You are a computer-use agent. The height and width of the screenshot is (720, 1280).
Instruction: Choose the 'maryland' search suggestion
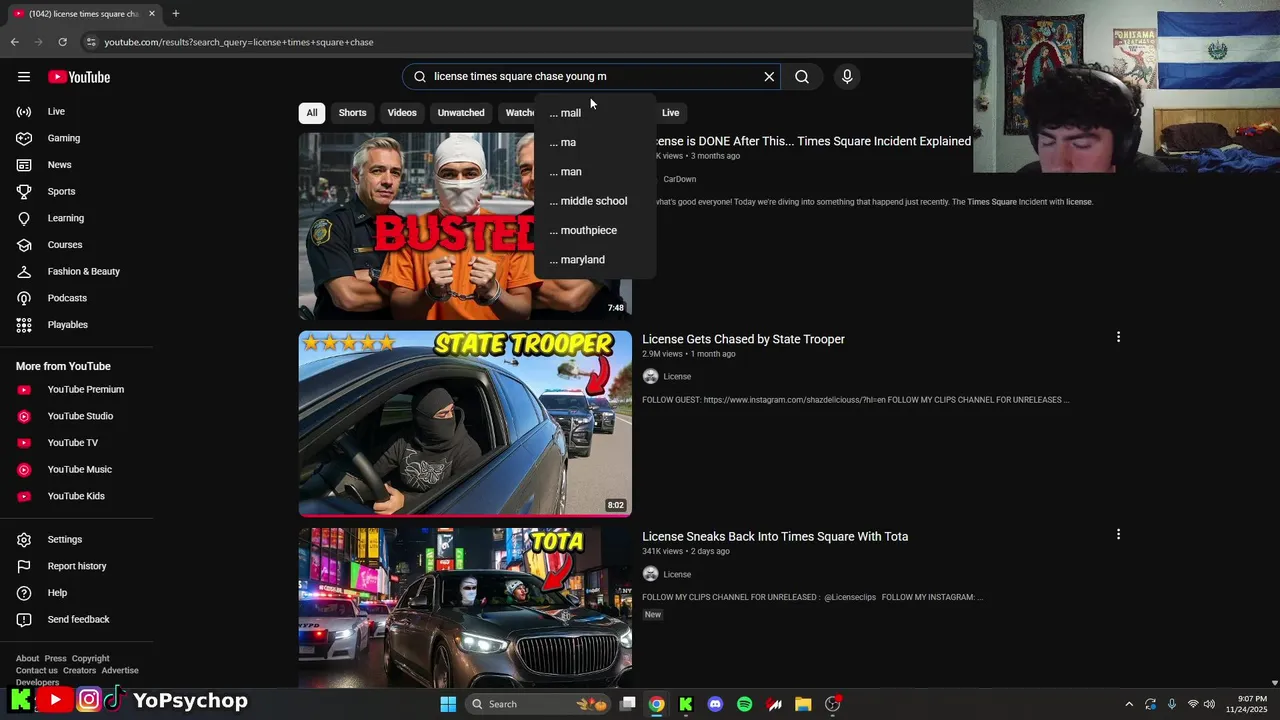[x=595, y=260]
